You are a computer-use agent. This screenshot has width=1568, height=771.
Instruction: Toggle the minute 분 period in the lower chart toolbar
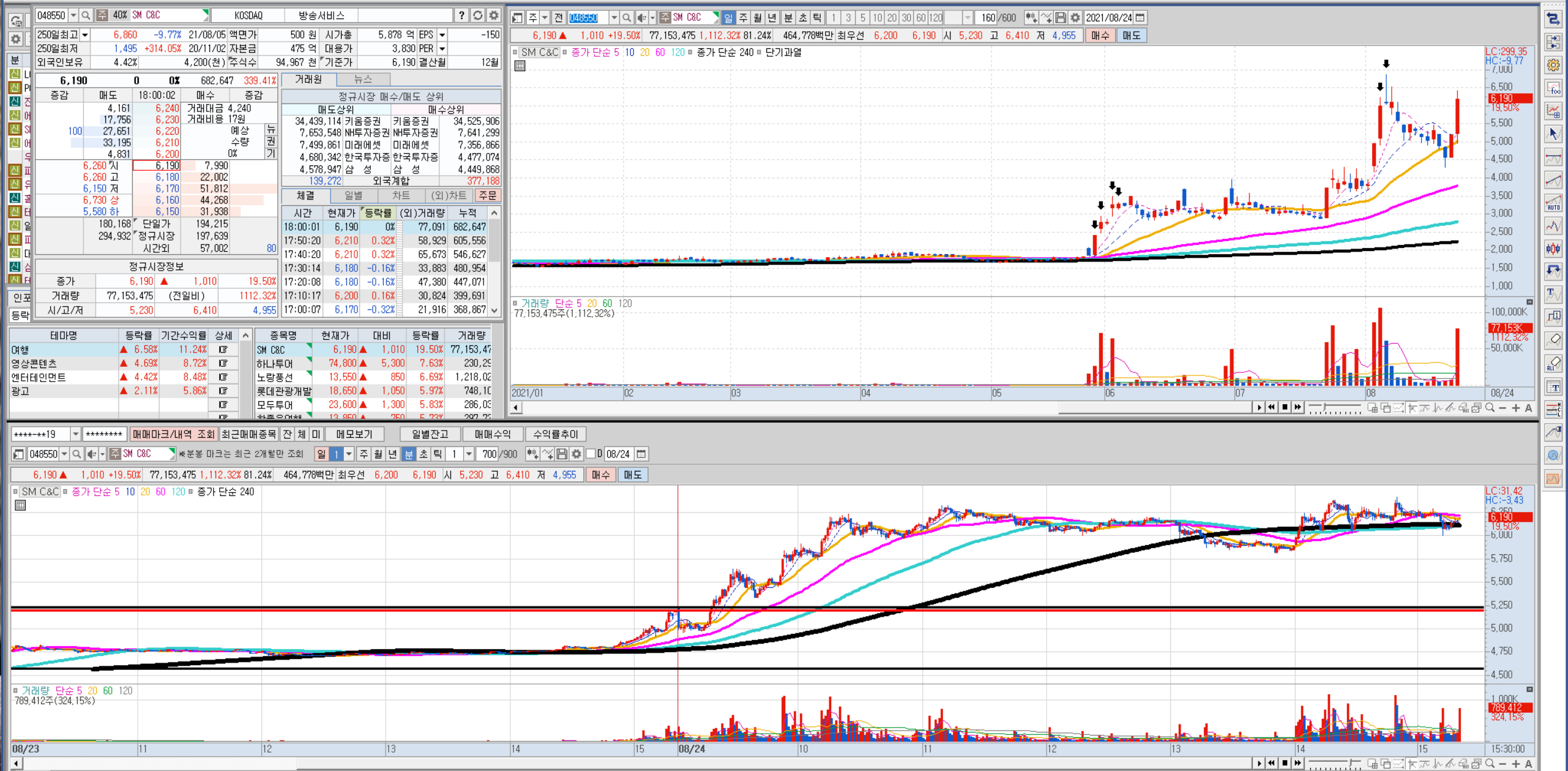(x=408, y=454)
